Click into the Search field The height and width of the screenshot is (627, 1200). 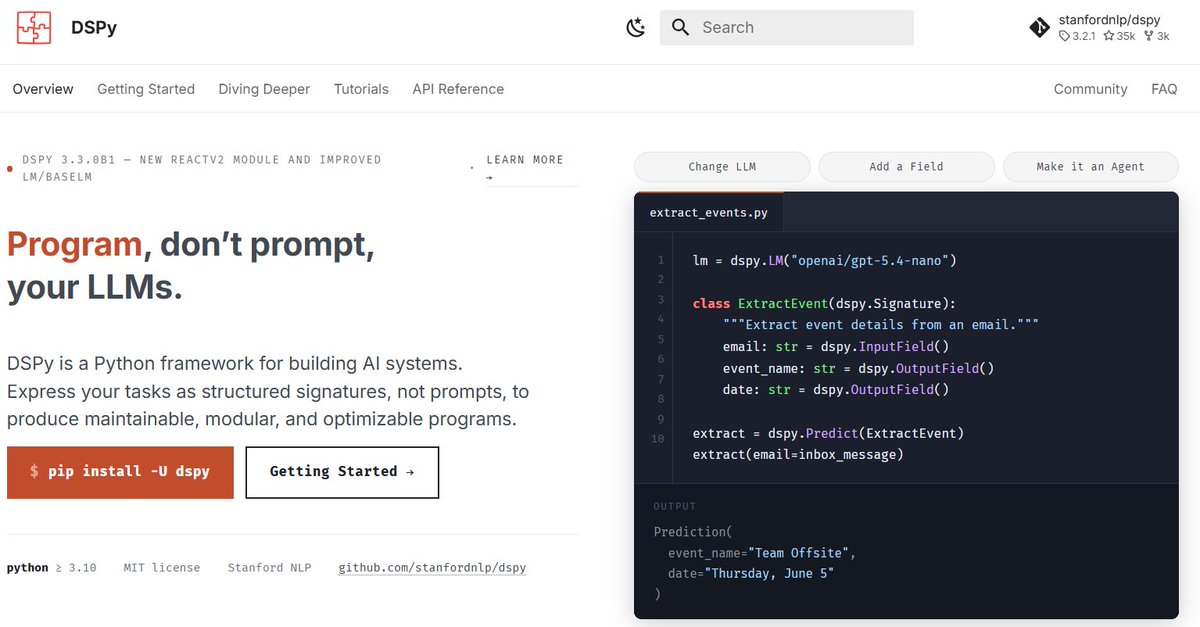787,27
